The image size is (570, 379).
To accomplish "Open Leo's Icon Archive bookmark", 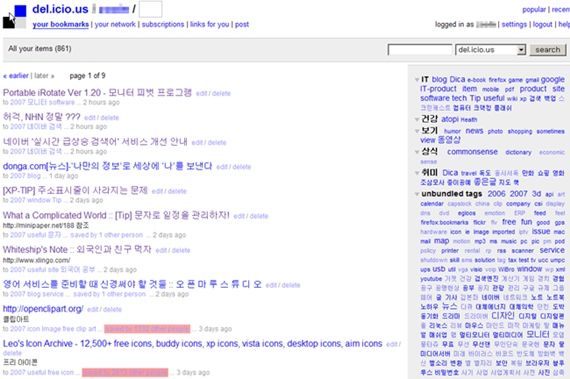I will tap(193, 343).
